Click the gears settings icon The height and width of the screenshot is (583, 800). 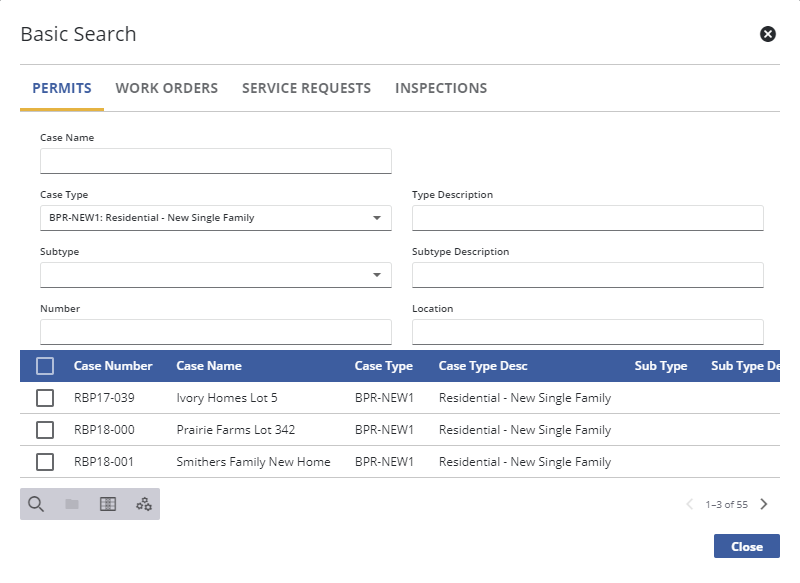coord(144,504)
